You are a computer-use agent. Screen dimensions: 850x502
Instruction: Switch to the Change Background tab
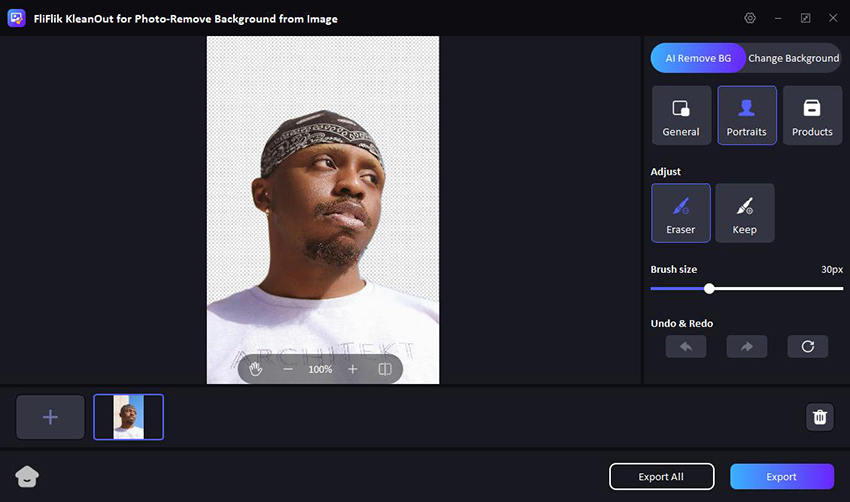(x=793, y=58)
